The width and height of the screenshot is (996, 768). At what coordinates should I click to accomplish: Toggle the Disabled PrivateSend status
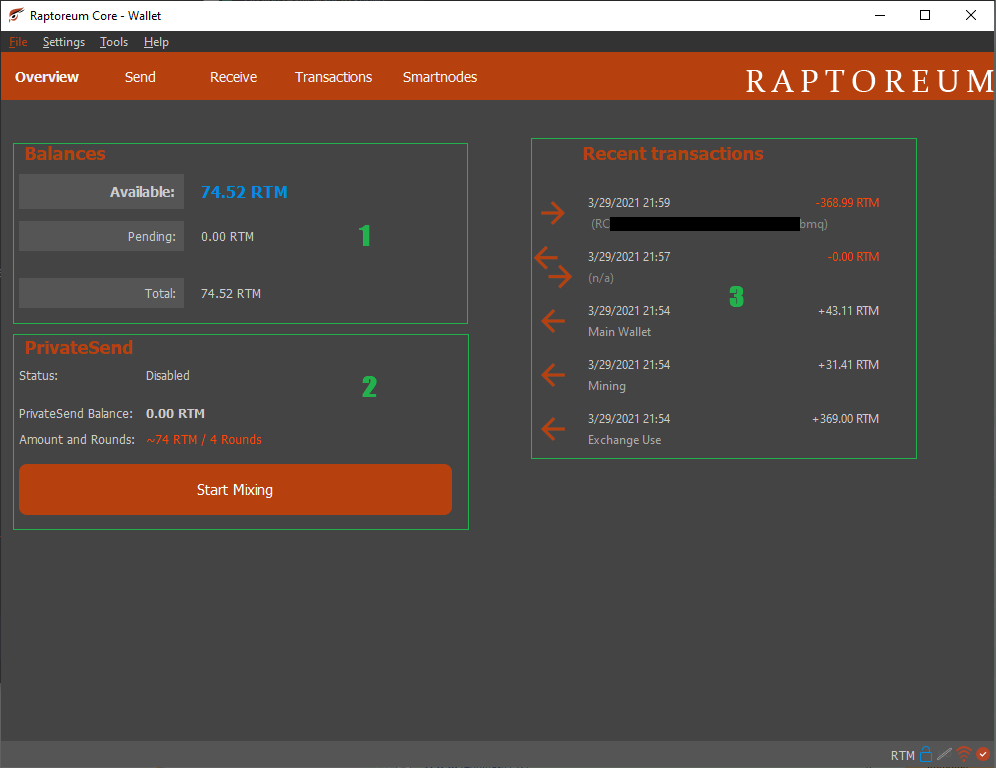point(167,375)
